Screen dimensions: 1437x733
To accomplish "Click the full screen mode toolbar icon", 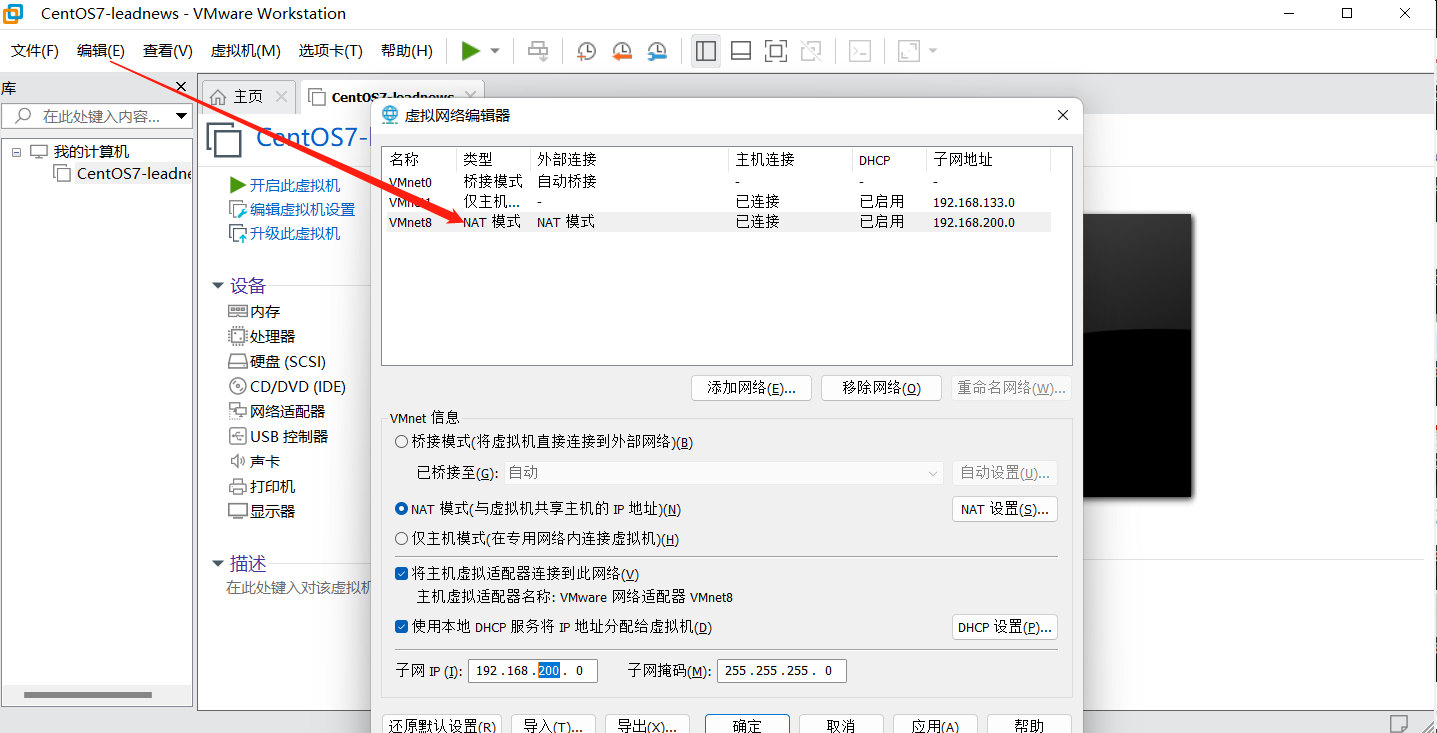I will click(x=775, y=51).
